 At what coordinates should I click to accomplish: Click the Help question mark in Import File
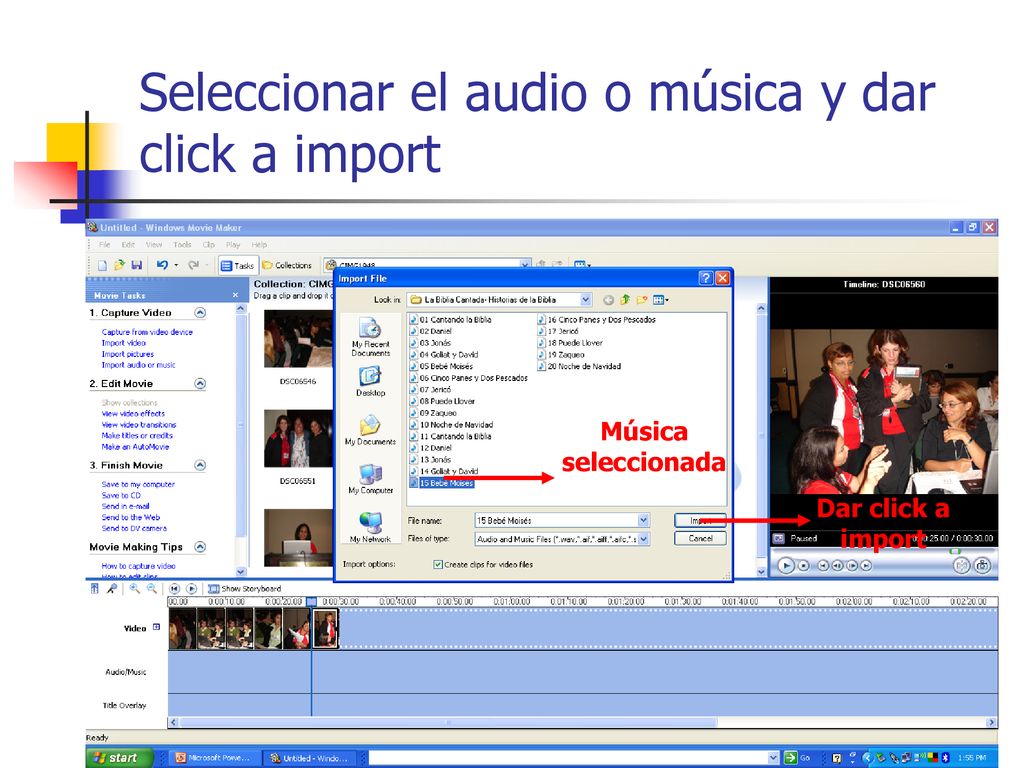pyautogui.click(x=705, y=278)
